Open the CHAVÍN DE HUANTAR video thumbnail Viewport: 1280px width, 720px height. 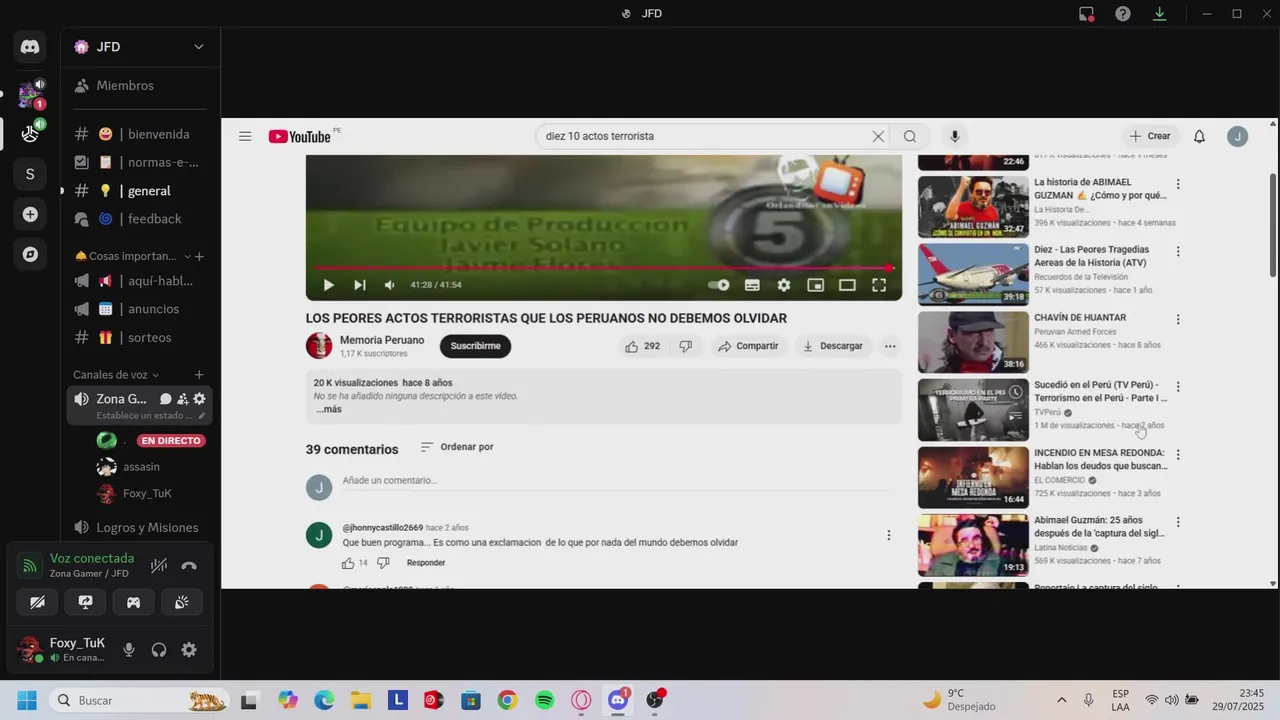tap(973, 342)
